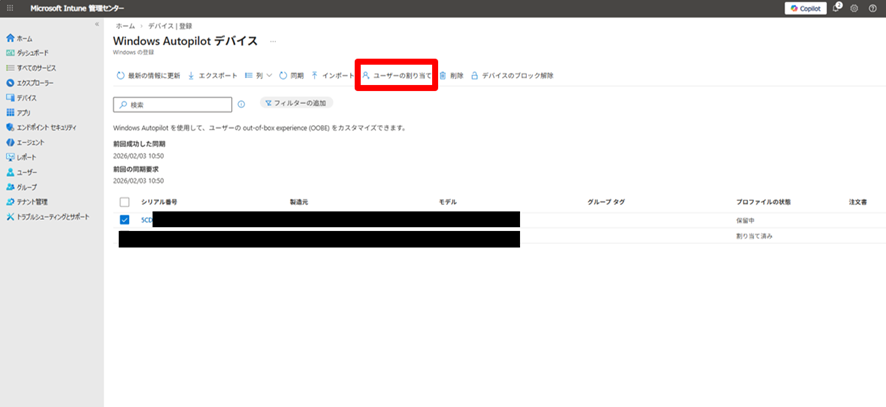Uncheck the selected first device row checkbox
The height and width of the screenshot is (407, 886).
(124, 220)
